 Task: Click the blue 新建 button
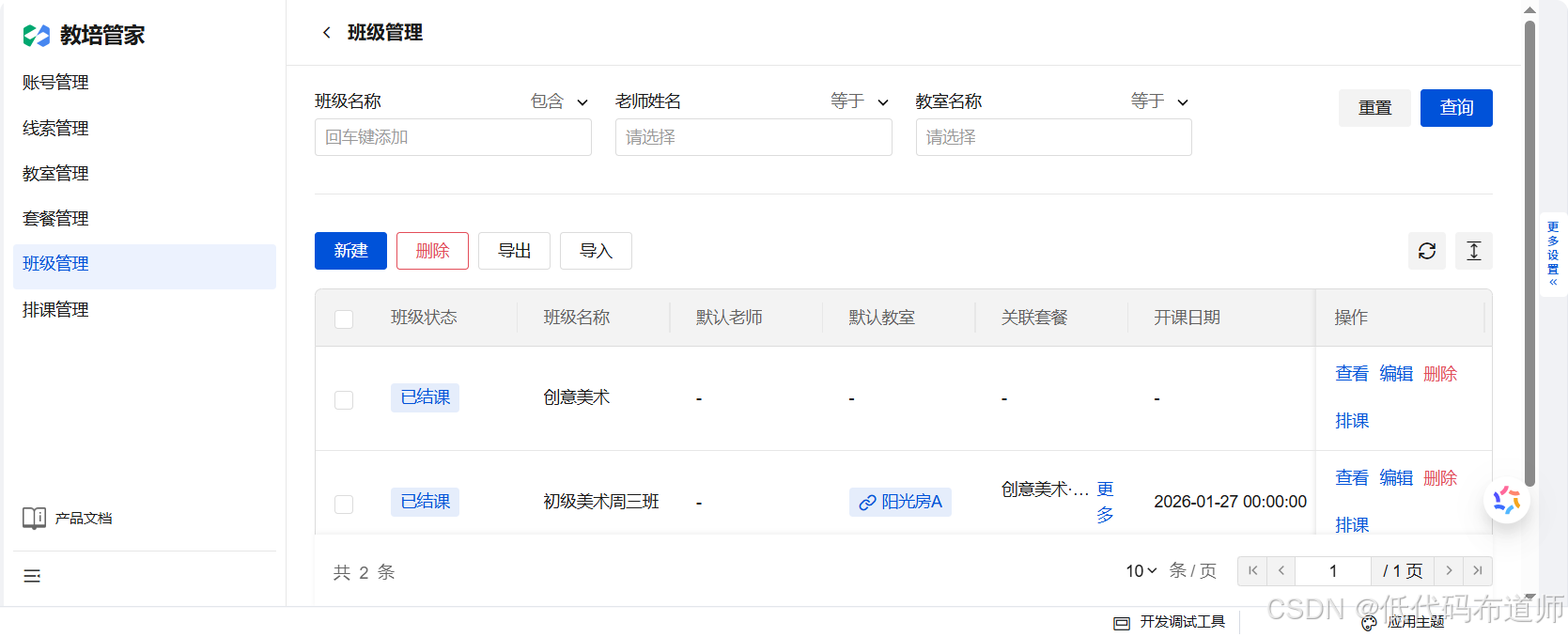click(x=350, y=251)
